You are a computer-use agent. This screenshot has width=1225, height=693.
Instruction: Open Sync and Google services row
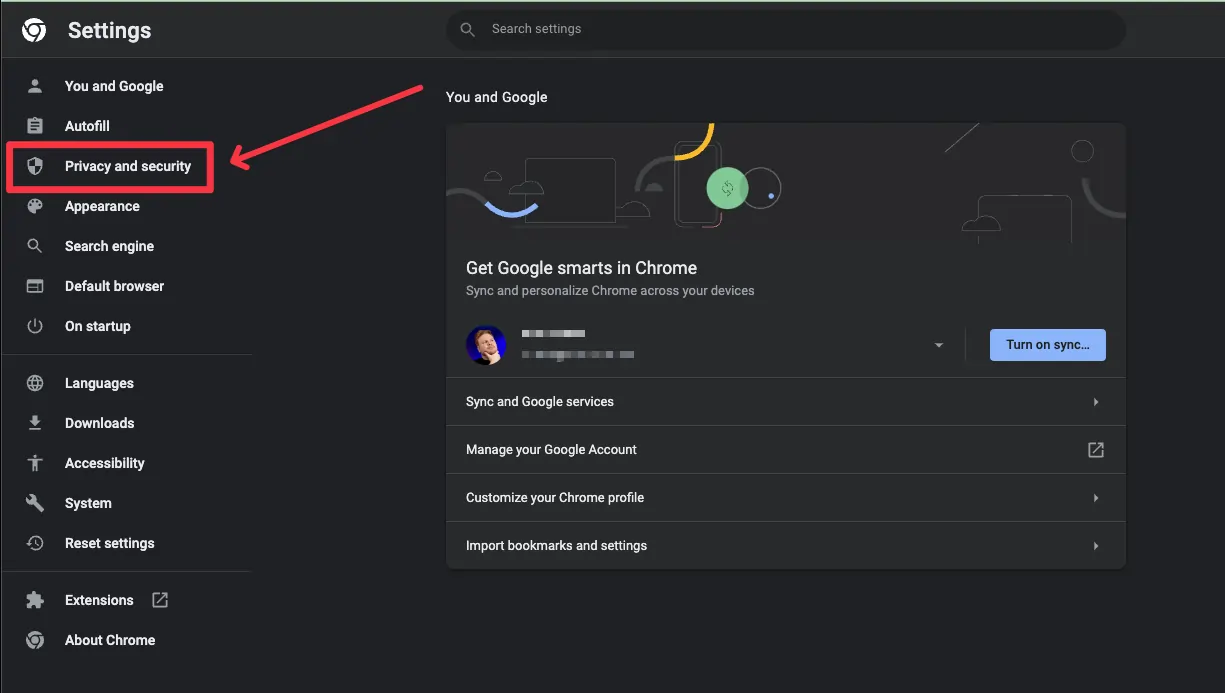(x=786, y=402)
